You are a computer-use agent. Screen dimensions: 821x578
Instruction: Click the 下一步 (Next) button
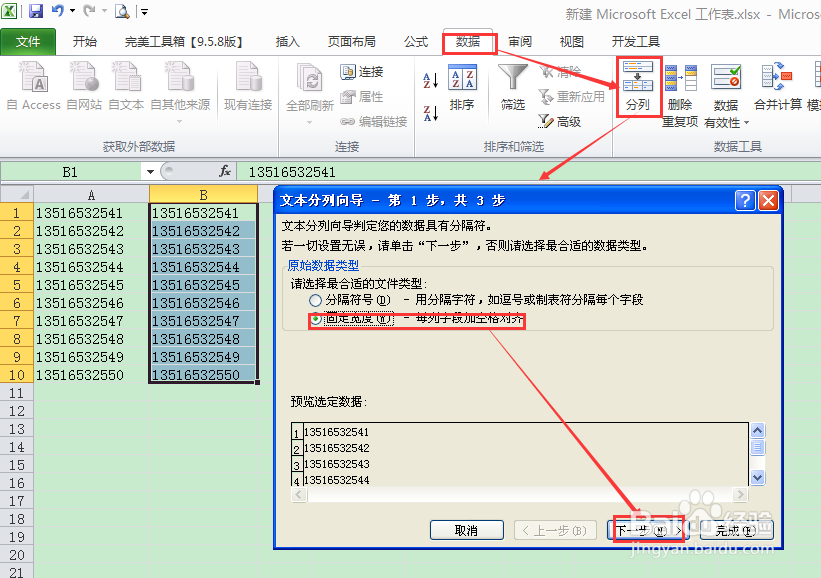[x=646, y=530]
